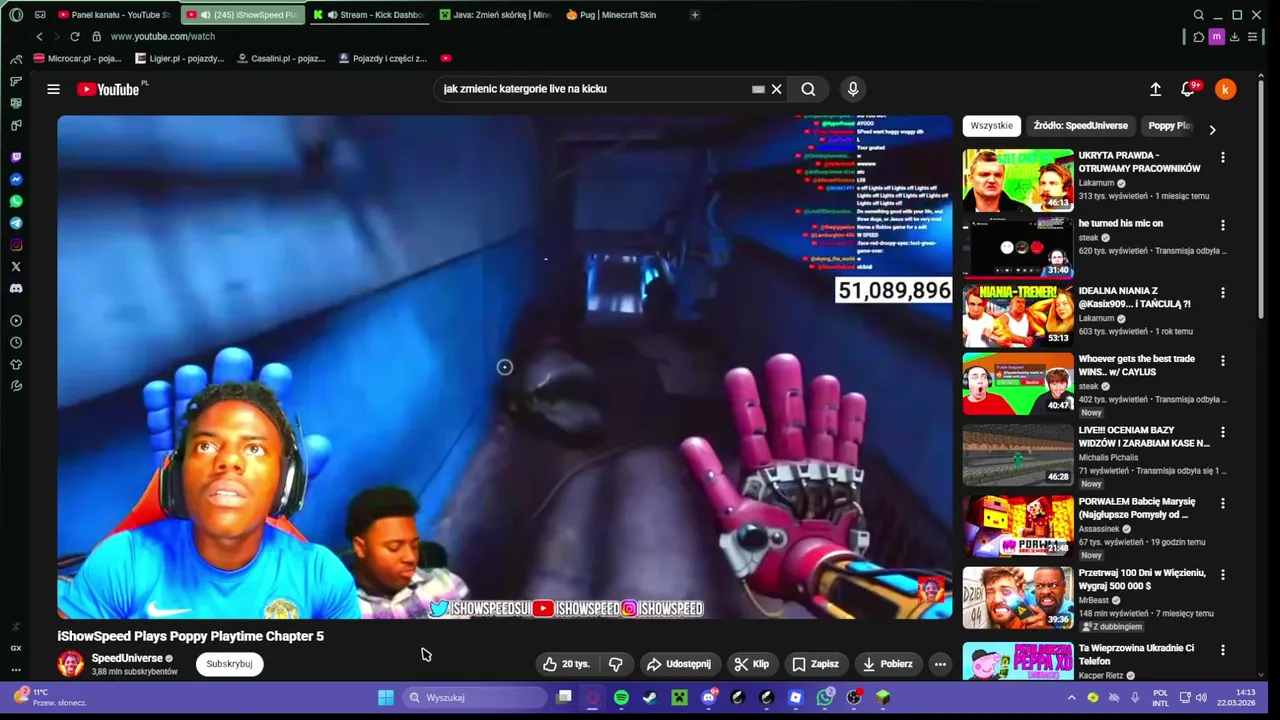Share the video via Udostępnij

[679, 664]
